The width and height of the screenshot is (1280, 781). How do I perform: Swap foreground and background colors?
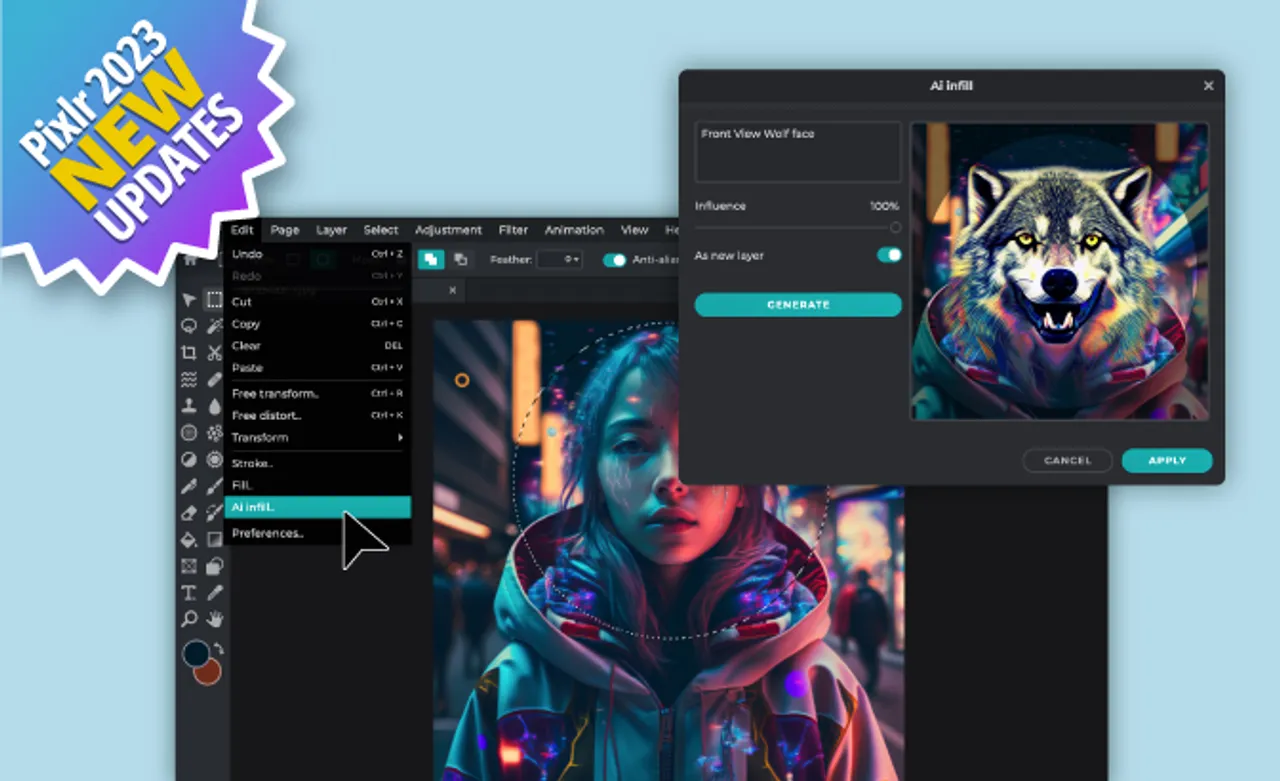coord(219,649)
